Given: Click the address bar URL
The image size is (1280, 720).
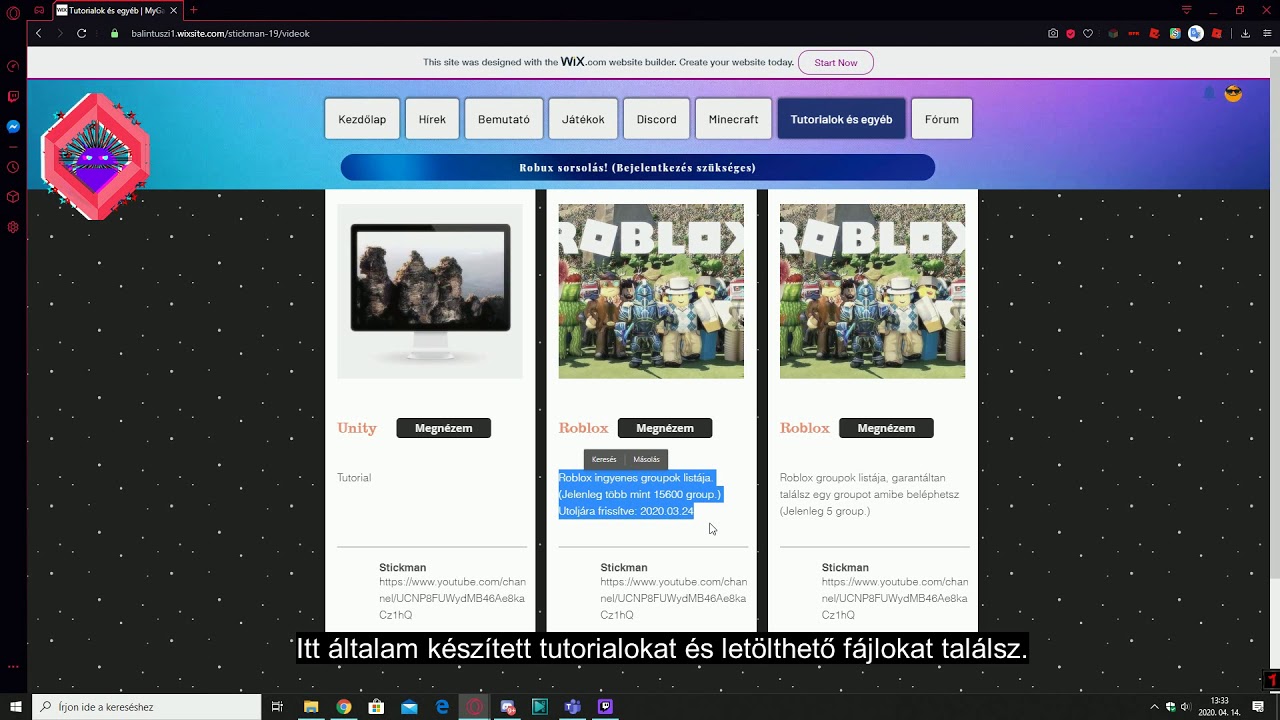Looking at the screenshot, I should click(220, 33).
